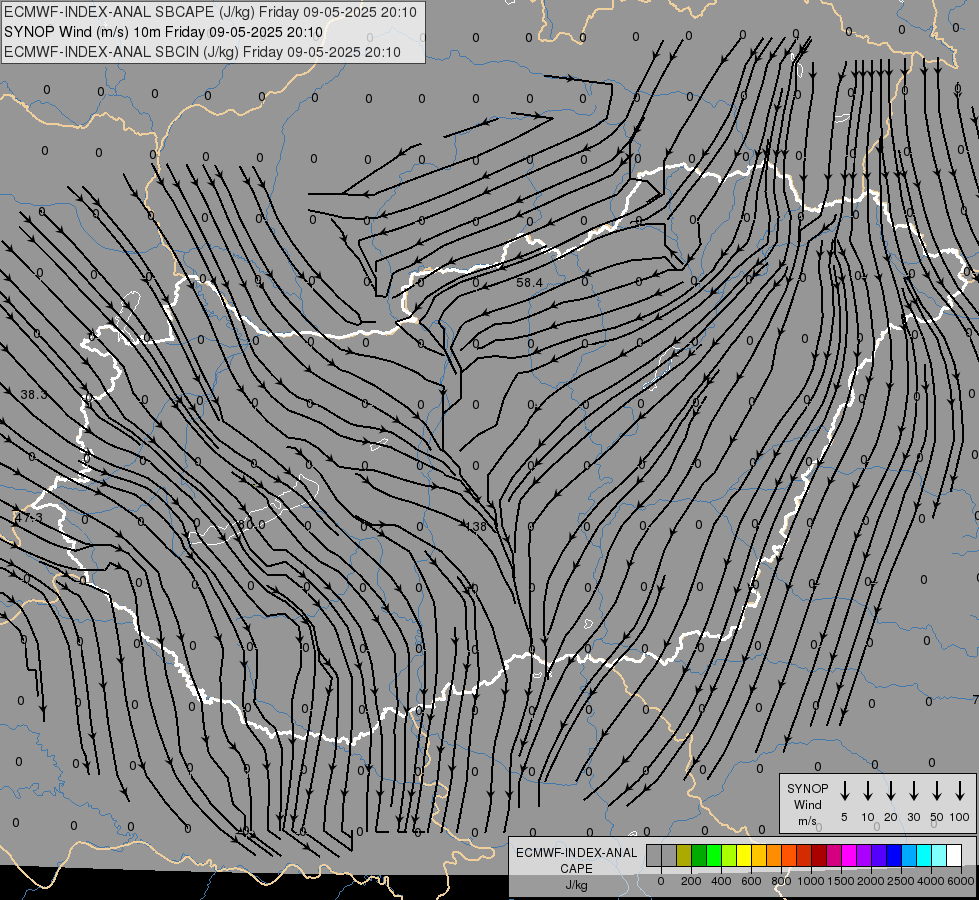The image size is (979, 900).
Task: Click the 20 m/s wind arrow symbol
Action: [x=891, y=790]
